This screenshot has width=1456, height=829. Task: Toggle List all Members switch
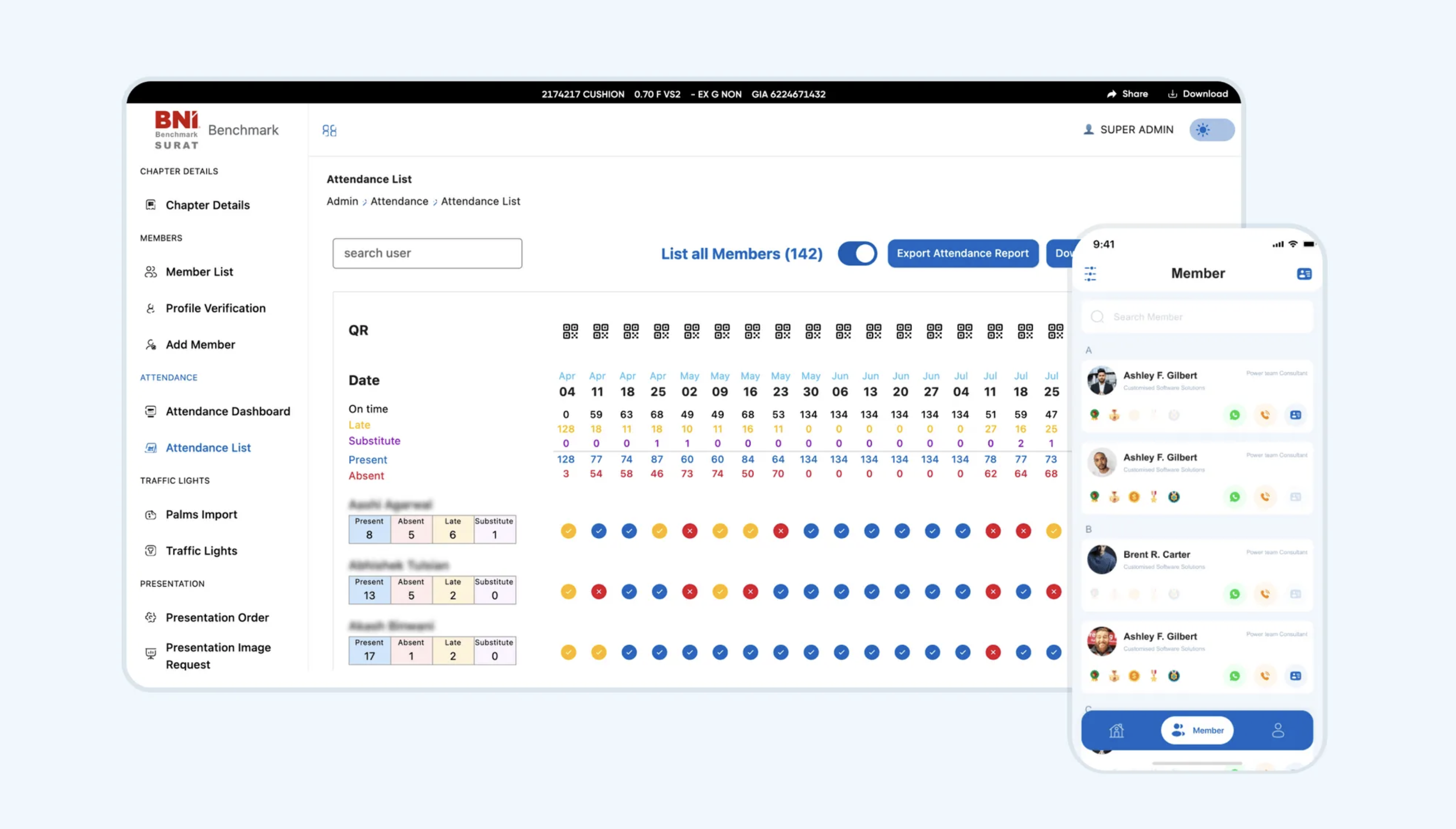click(857, 253)
